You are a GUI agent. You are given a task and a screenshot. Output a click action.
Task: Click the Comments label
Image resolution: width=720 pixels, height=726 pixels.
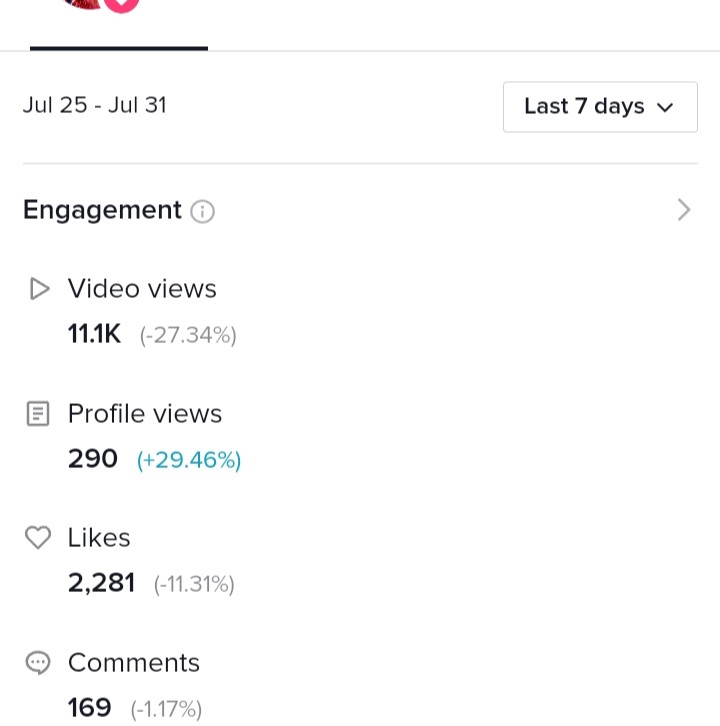click(x=134, y=663)
